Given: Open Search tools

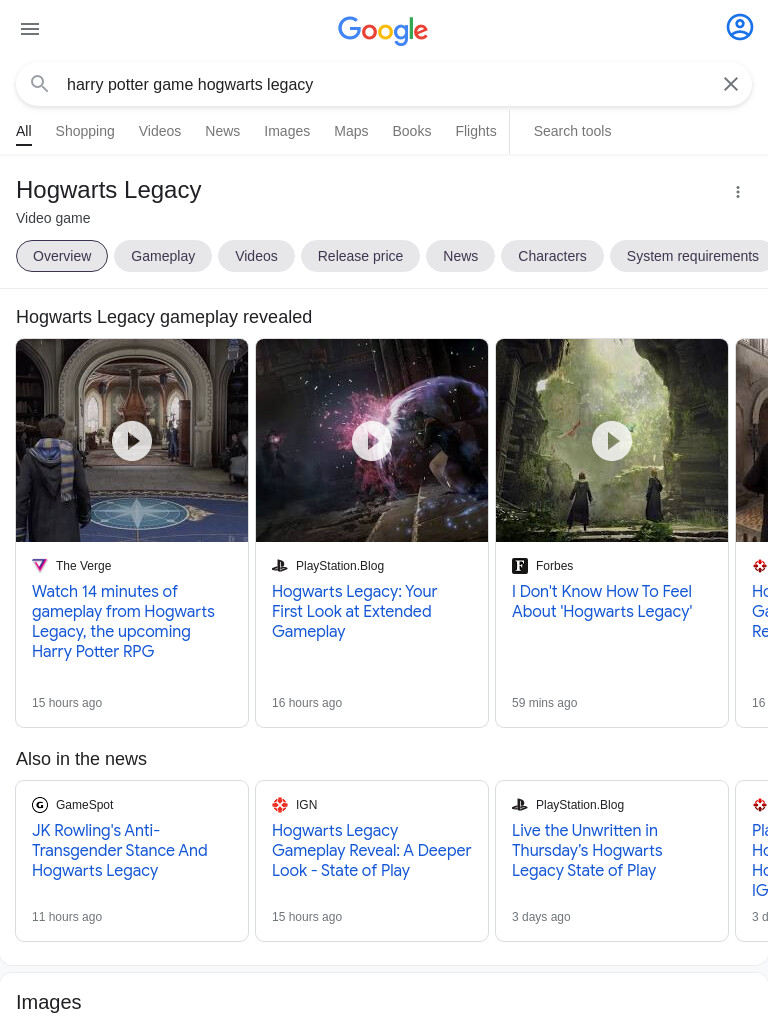Looking at the screenshot, I should click(x=572, y=131).
